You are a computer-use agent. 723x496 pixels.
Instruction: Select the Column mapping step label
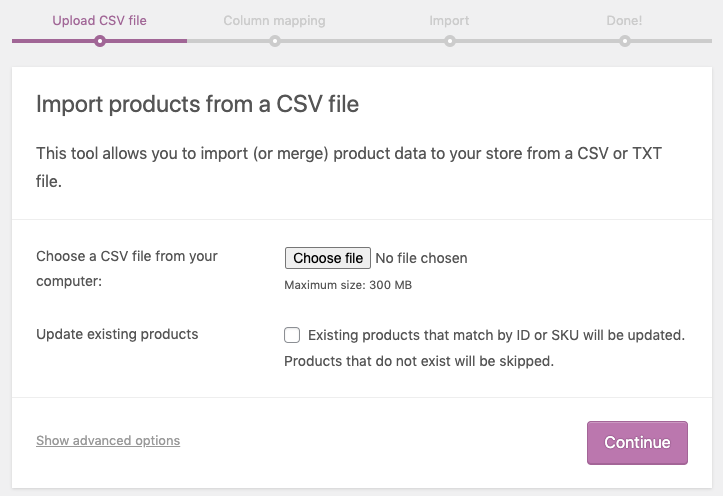274,21
